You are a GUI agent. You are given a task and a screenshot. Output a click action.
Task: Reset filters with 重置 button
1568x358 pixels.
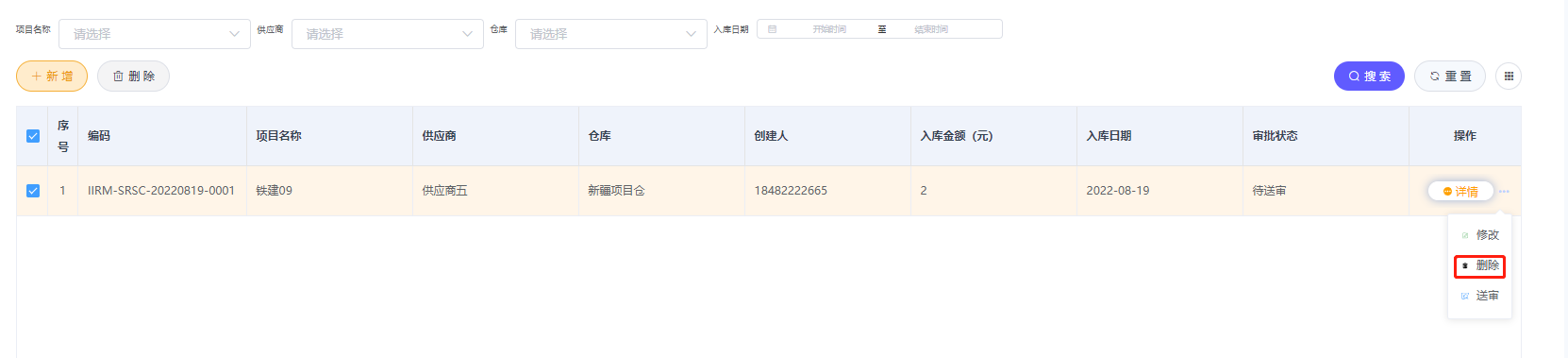[x=1450, y=76]
